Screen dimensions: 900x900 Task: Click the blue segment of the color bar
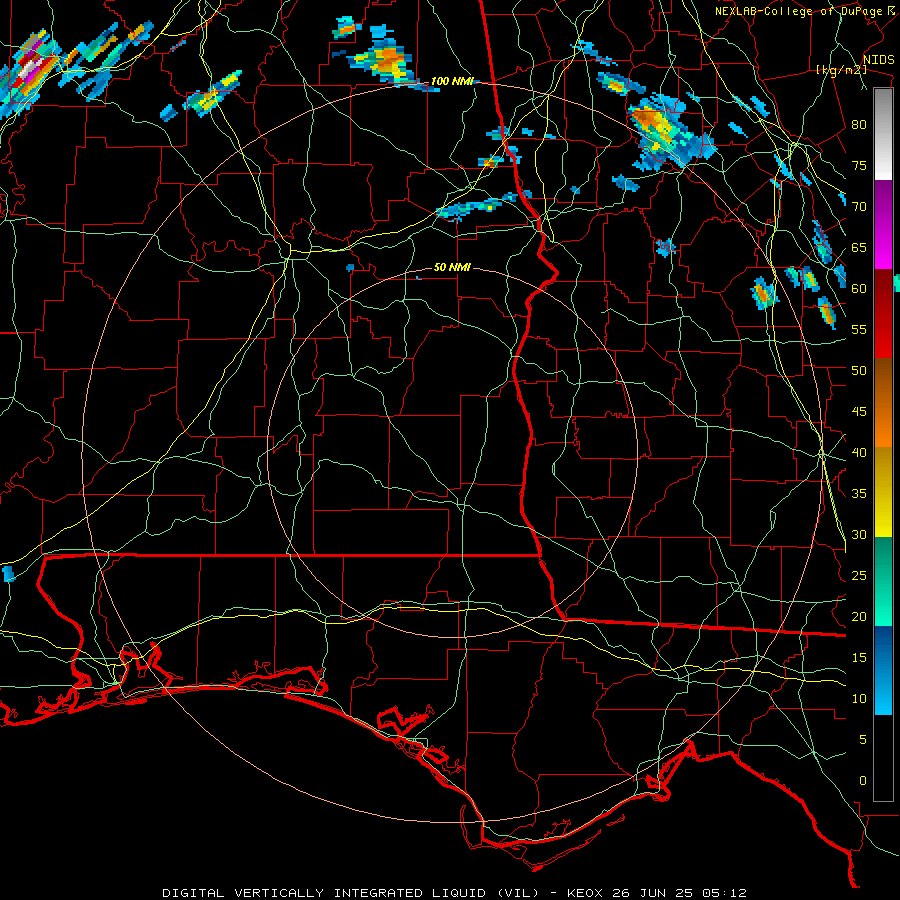[x=883, y=670]
